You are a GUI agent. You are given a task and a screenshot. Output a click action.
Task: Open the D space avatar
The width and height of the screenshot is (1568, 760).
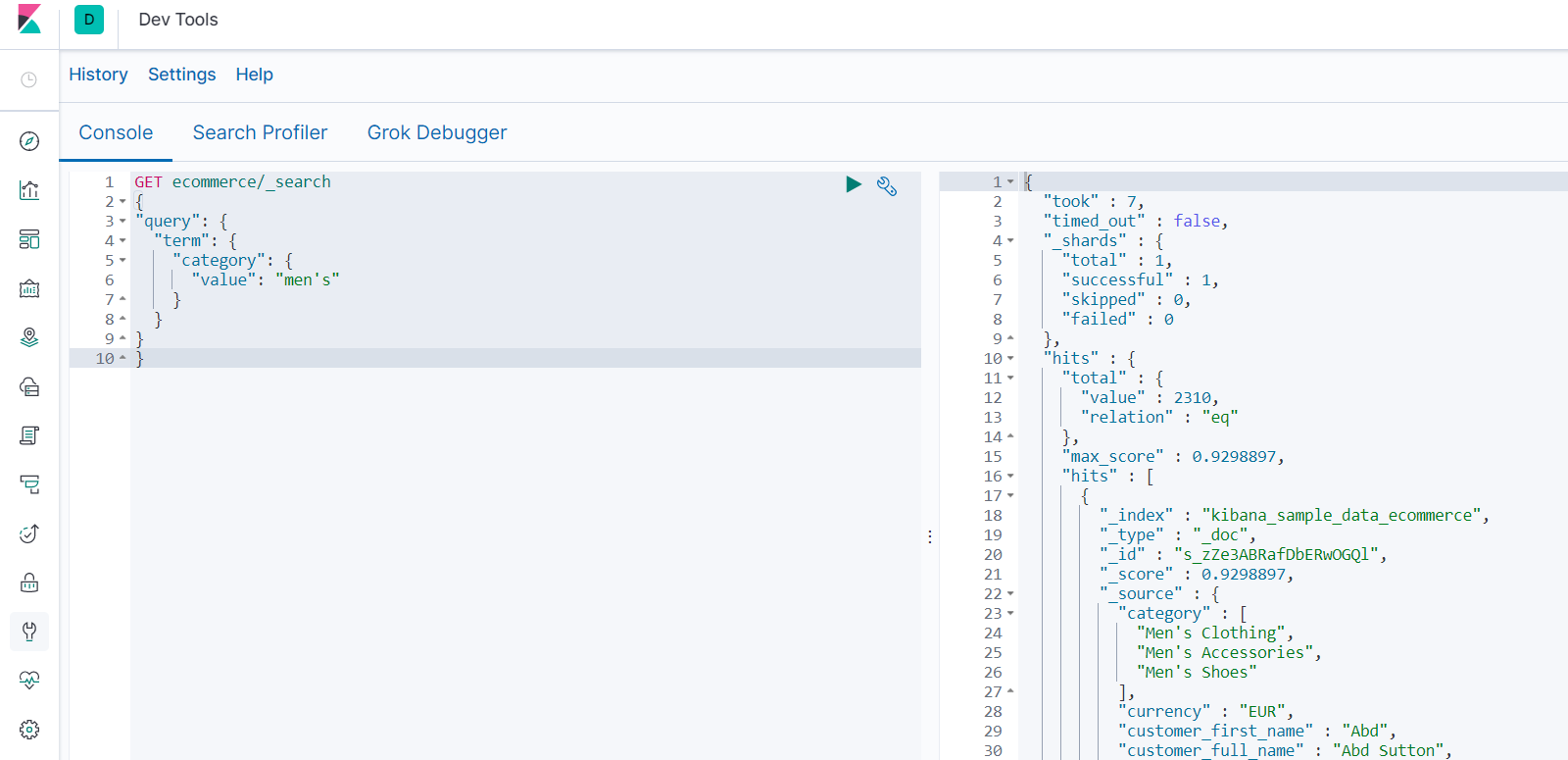[89, 20]
